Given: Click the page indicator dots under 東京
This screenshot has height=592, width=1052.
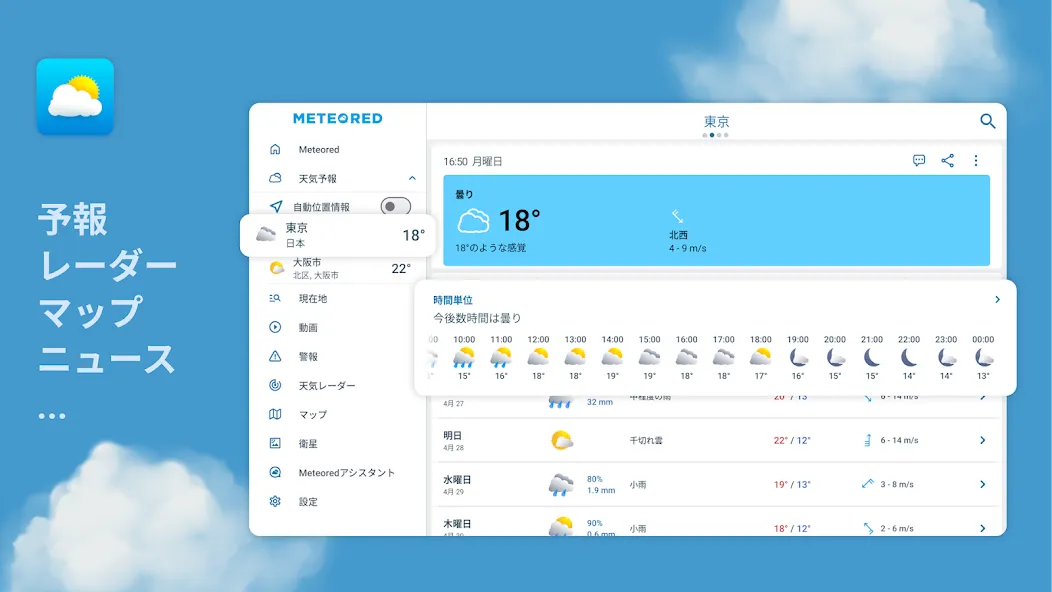Looking at the screenshot, I should pyautogui.click(x=715, y=135).
